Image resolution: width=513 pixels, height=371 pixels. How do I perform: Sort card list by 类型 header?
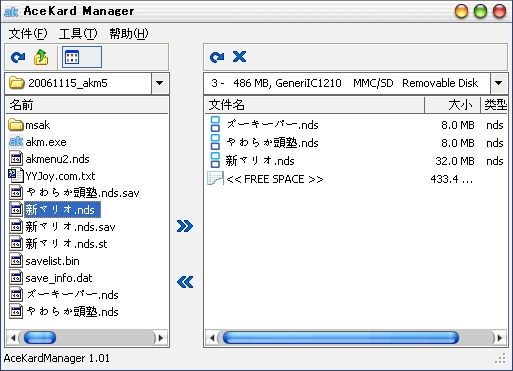coord(494,105)
